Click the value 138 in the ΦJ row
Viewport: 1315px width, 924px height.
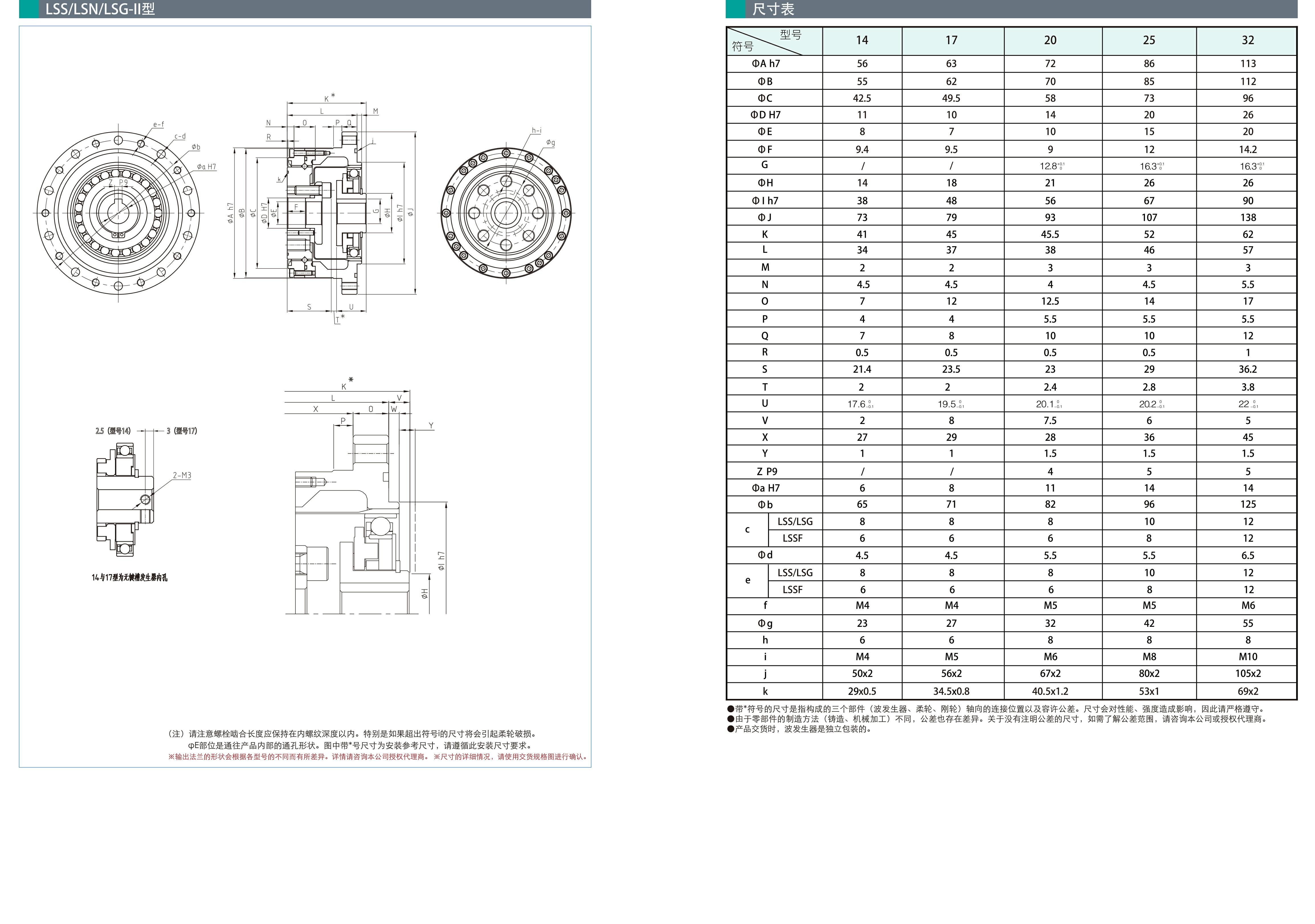pyautogui.click(x=1248, y=218)
